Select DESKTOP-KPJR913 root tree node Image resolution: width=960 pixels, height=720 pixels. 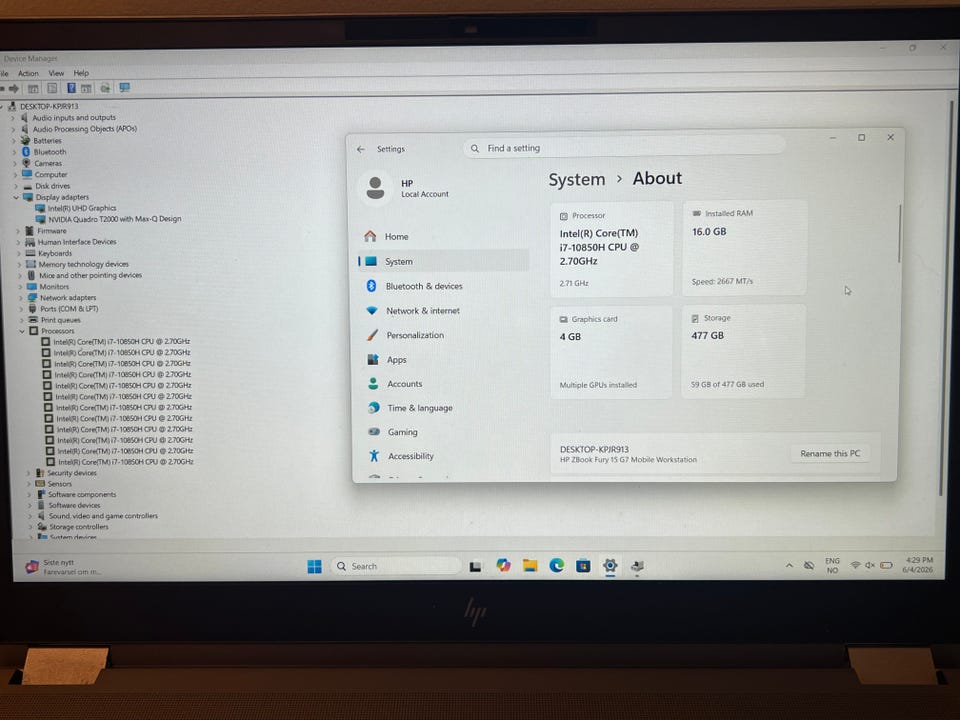click(49, 107)
